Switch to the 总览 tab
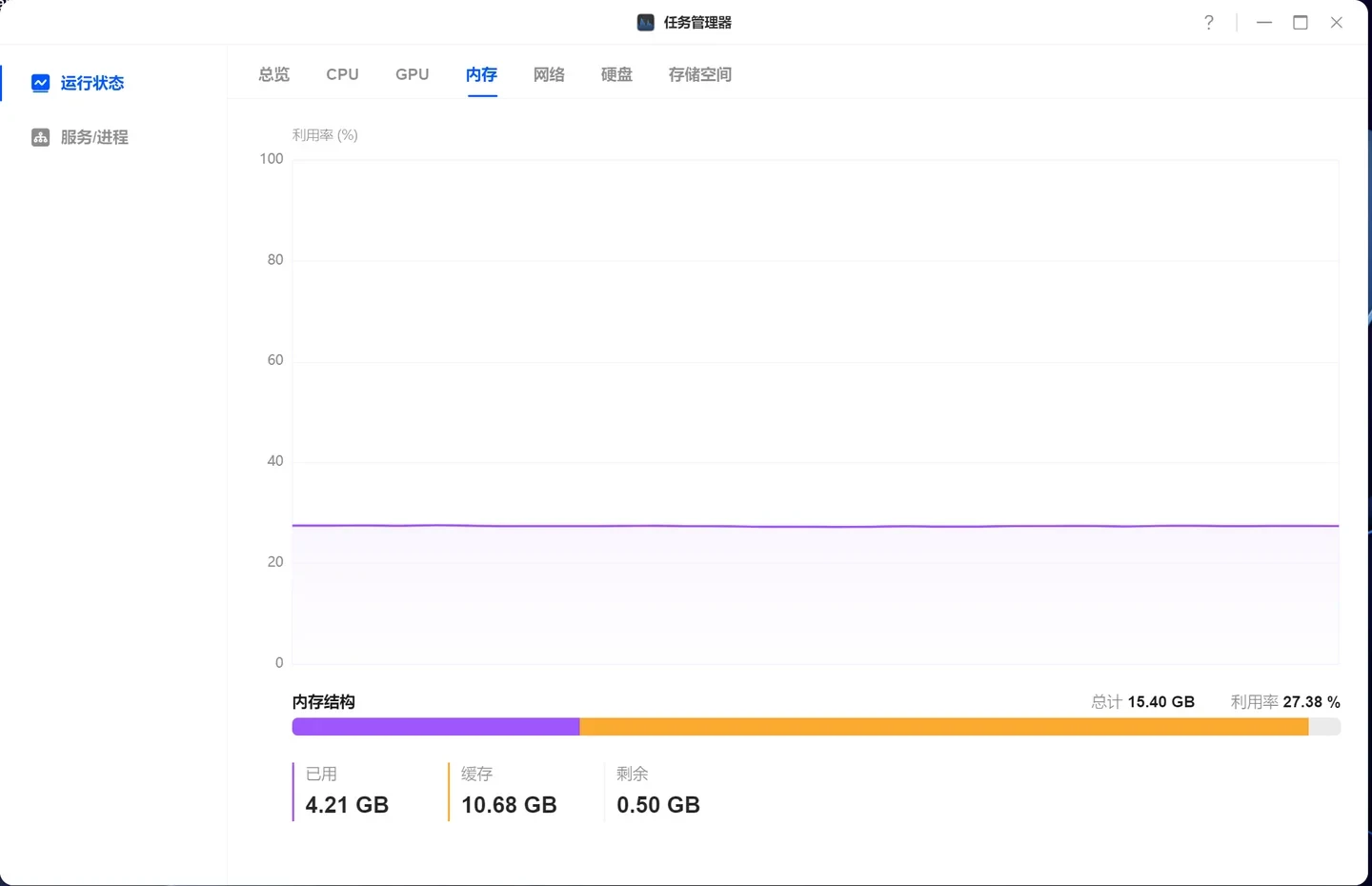The height and width of the screenshot is (886, 1372). pos(274,74)
